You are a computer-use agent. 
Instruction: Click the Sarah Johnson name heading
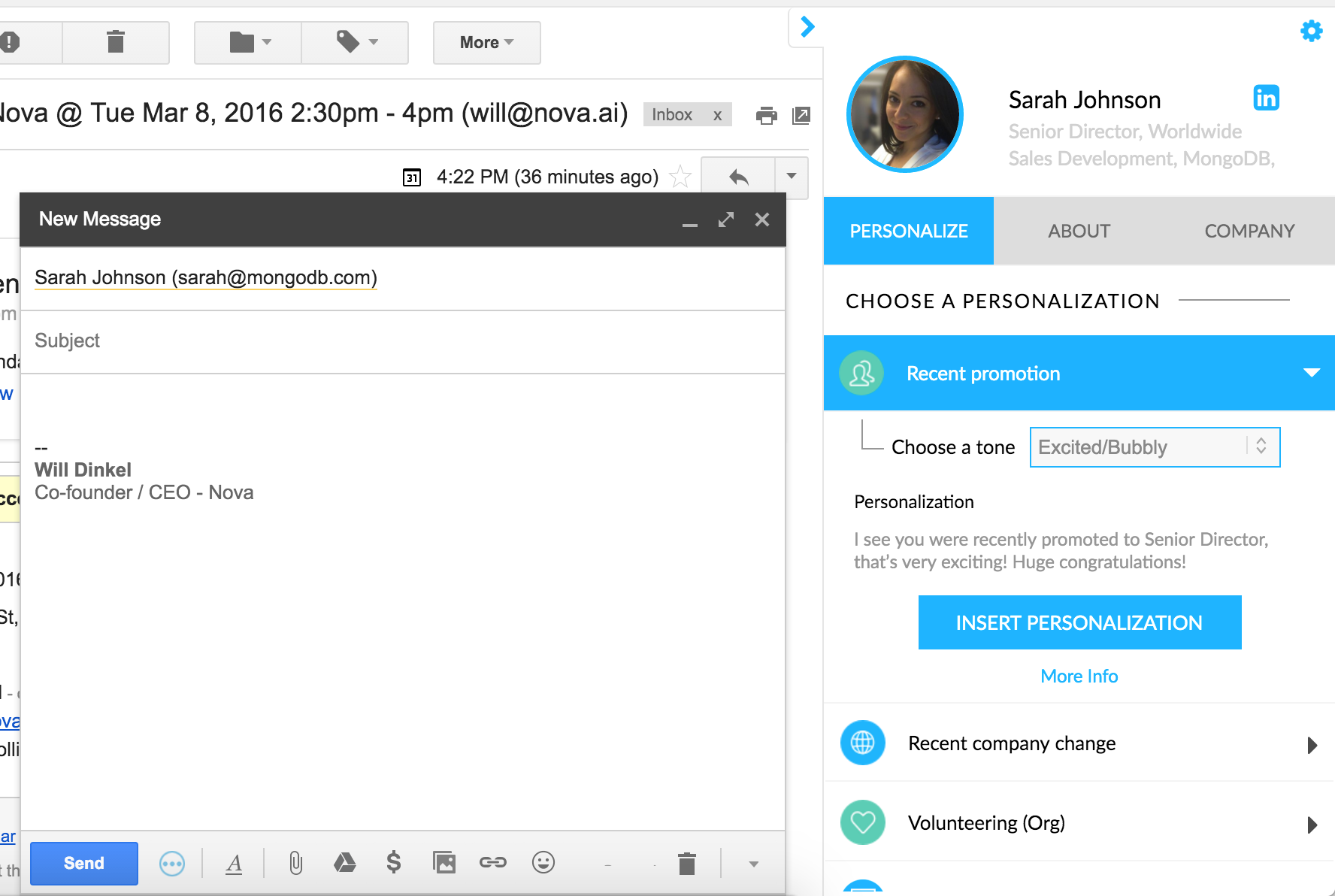click(x=1085, y=100)
